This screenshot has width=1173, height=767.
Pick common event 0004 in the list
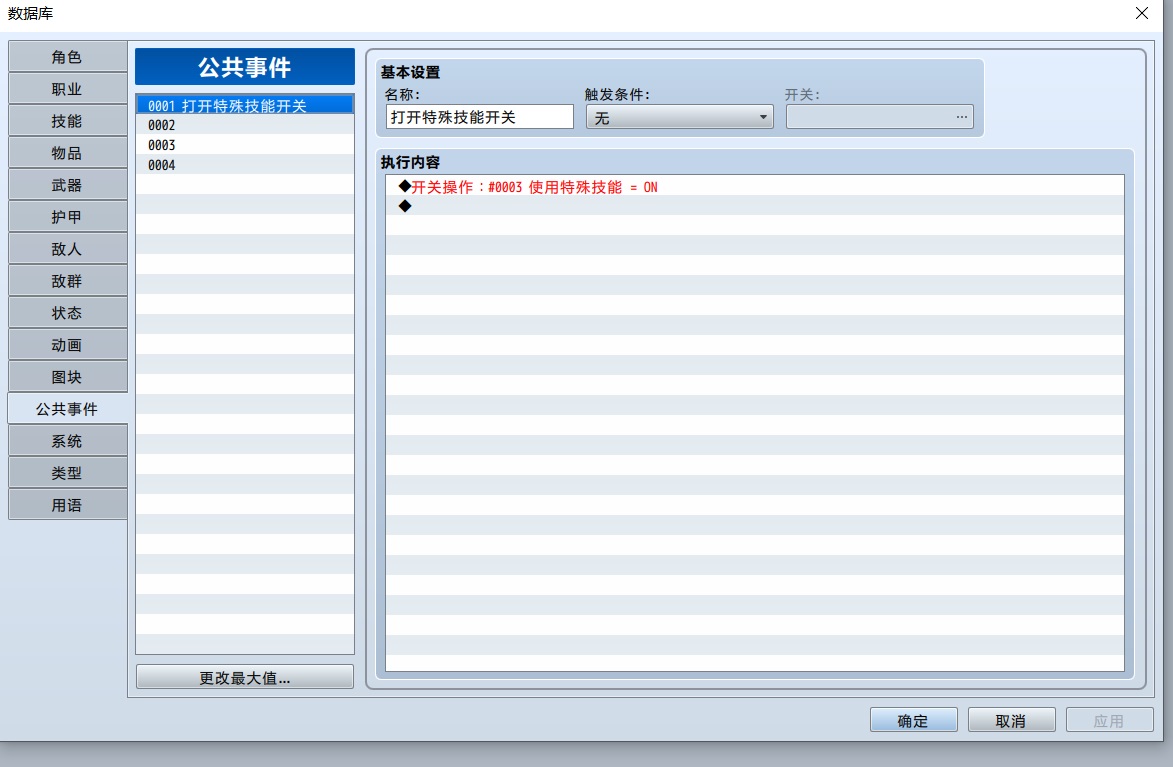click(x=245, y=165)
